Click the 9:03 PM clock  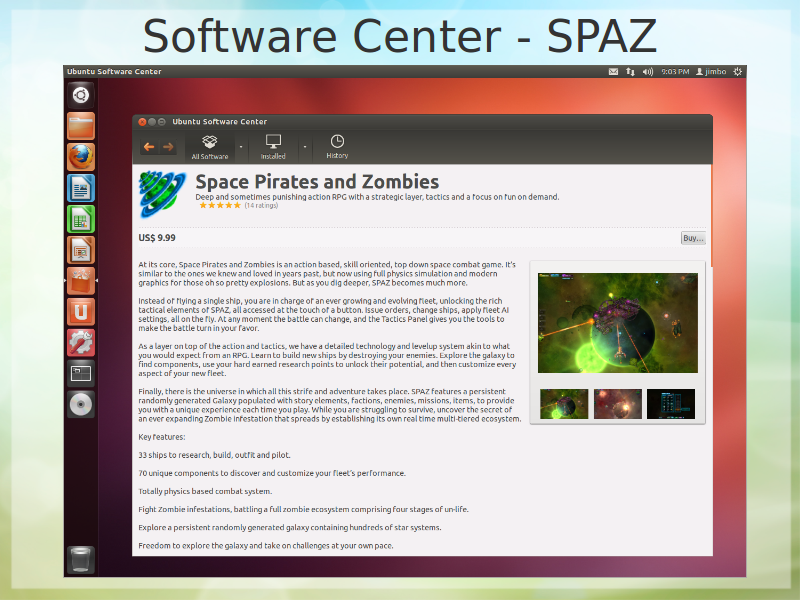point(675,72)
